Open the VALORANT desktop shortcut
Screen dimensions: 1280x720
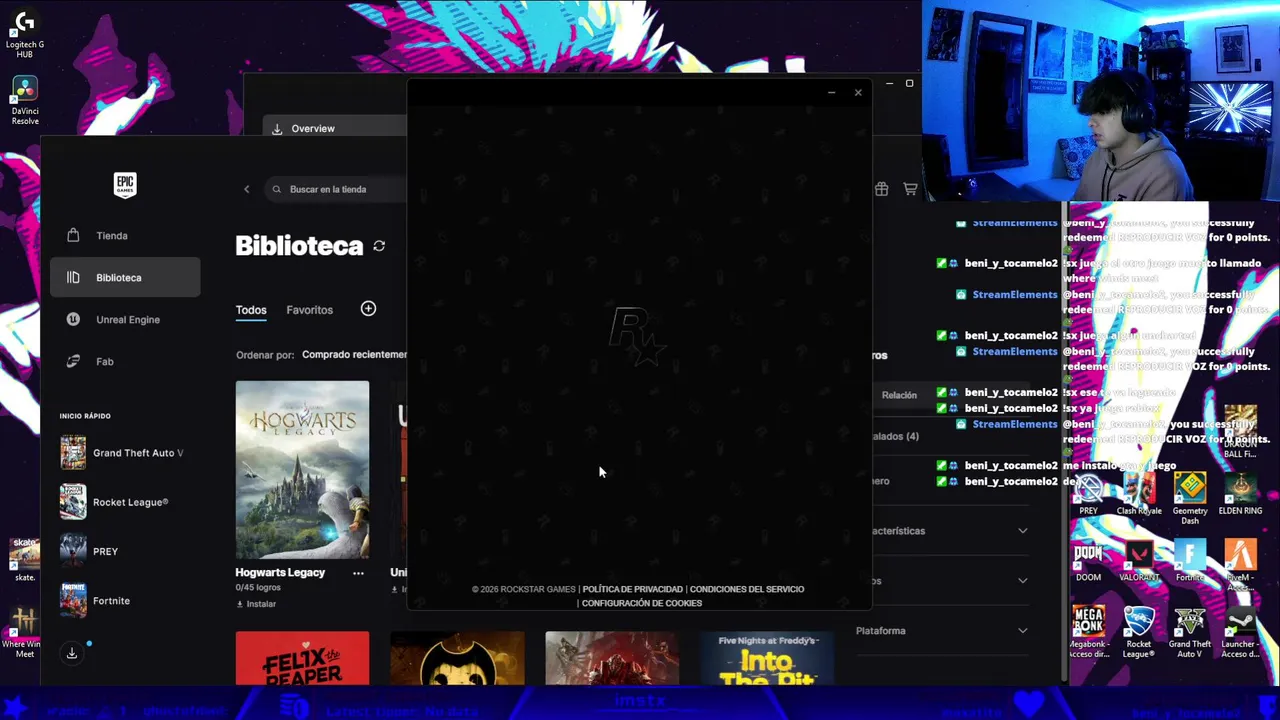click(x=1139, y=561)
